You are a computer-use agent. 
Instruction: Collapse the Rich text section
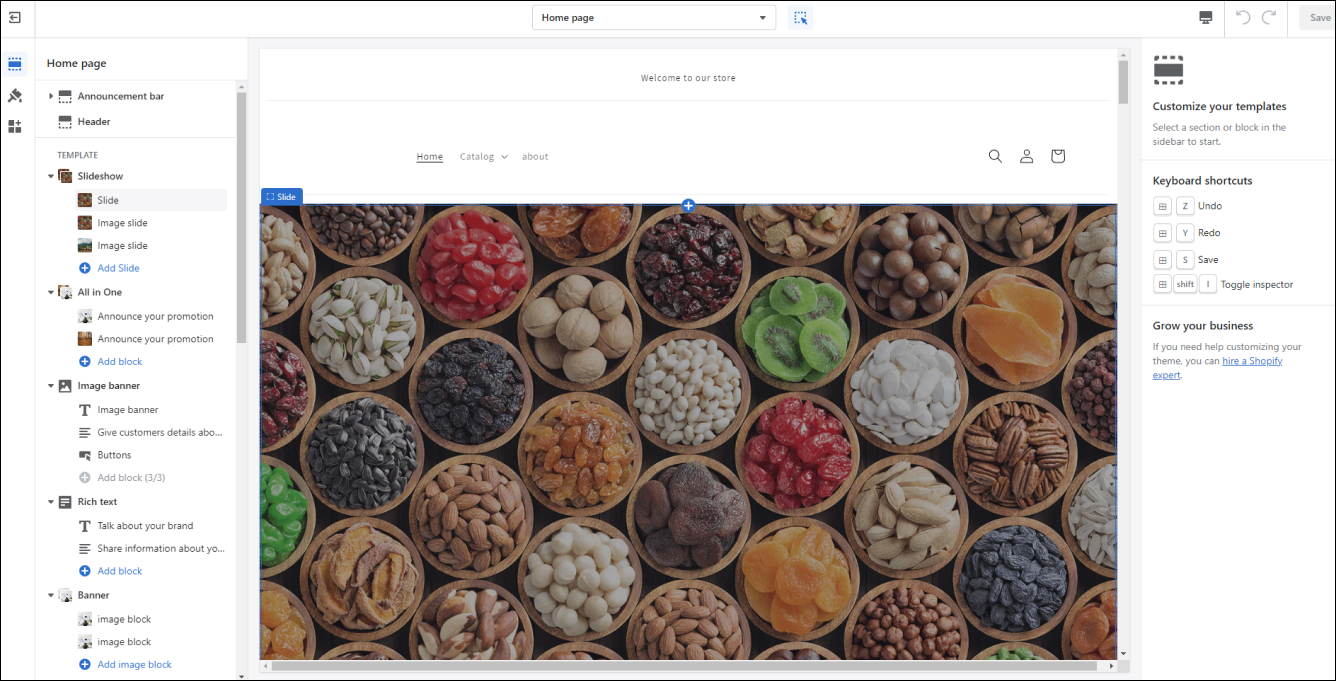[51, 502]
